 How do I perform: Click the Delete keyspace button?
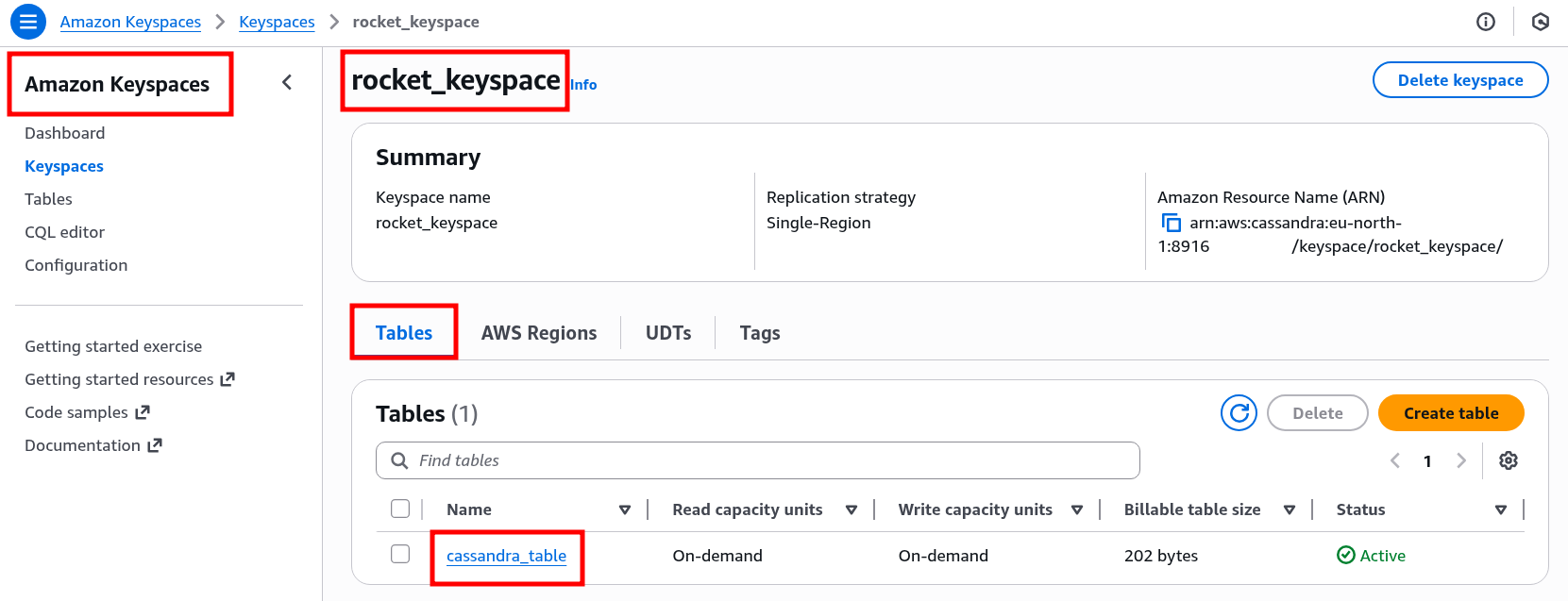1459,80
